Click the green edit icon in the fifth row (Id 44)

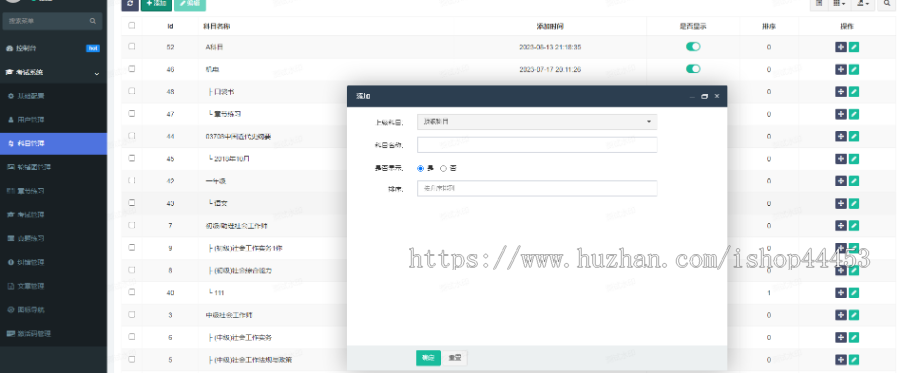854,137
